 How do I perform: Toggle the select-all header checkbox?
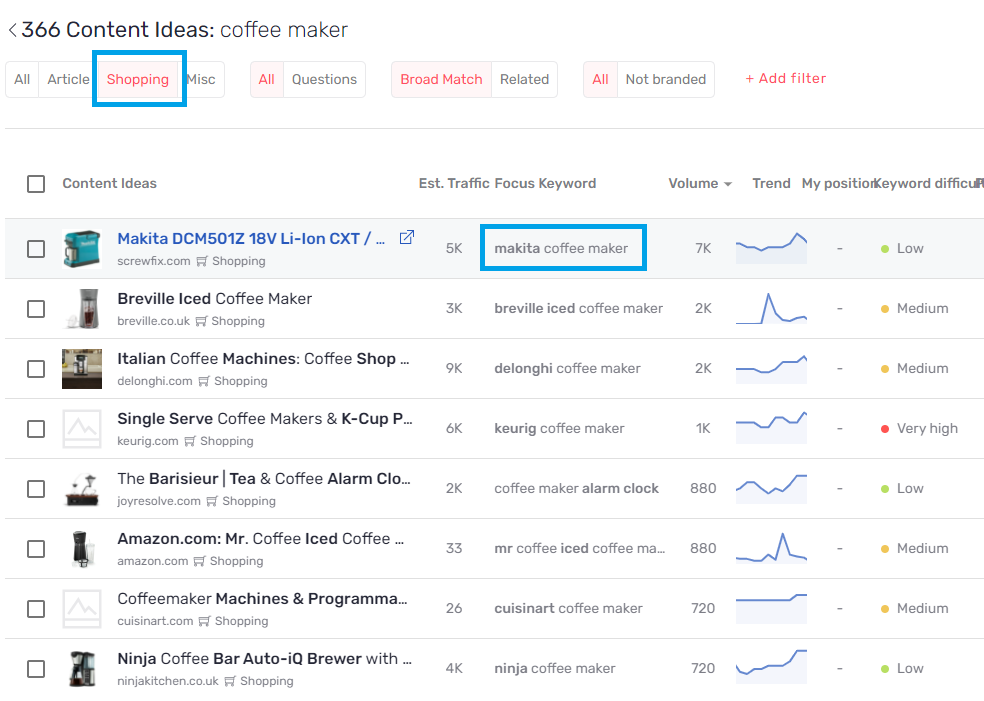[36, 184]
